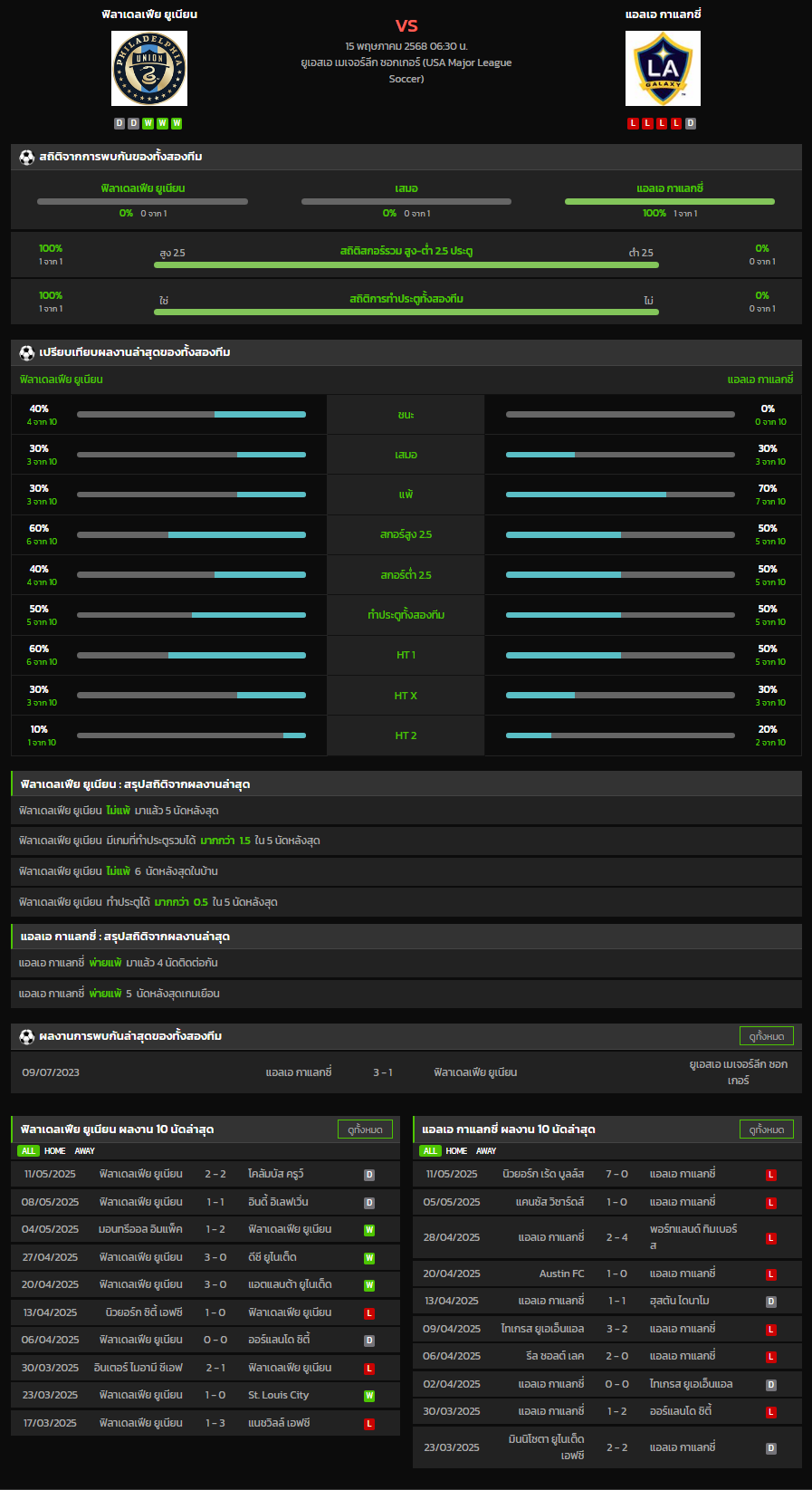This screenshot has height=1490, width=812.
Task: Click the D badge in LA Galaxy's 13/04/2025 row
Action: (771, 1302)
